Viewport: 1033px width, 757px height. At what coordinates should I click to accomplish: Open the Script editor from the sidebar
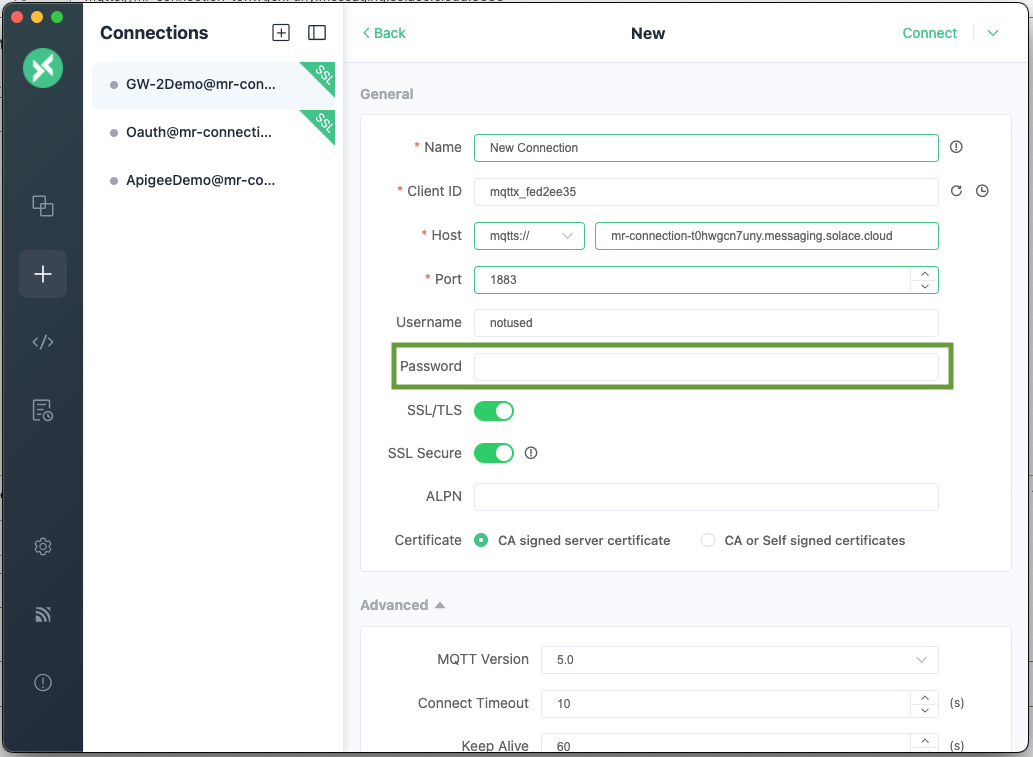point(42,341)
